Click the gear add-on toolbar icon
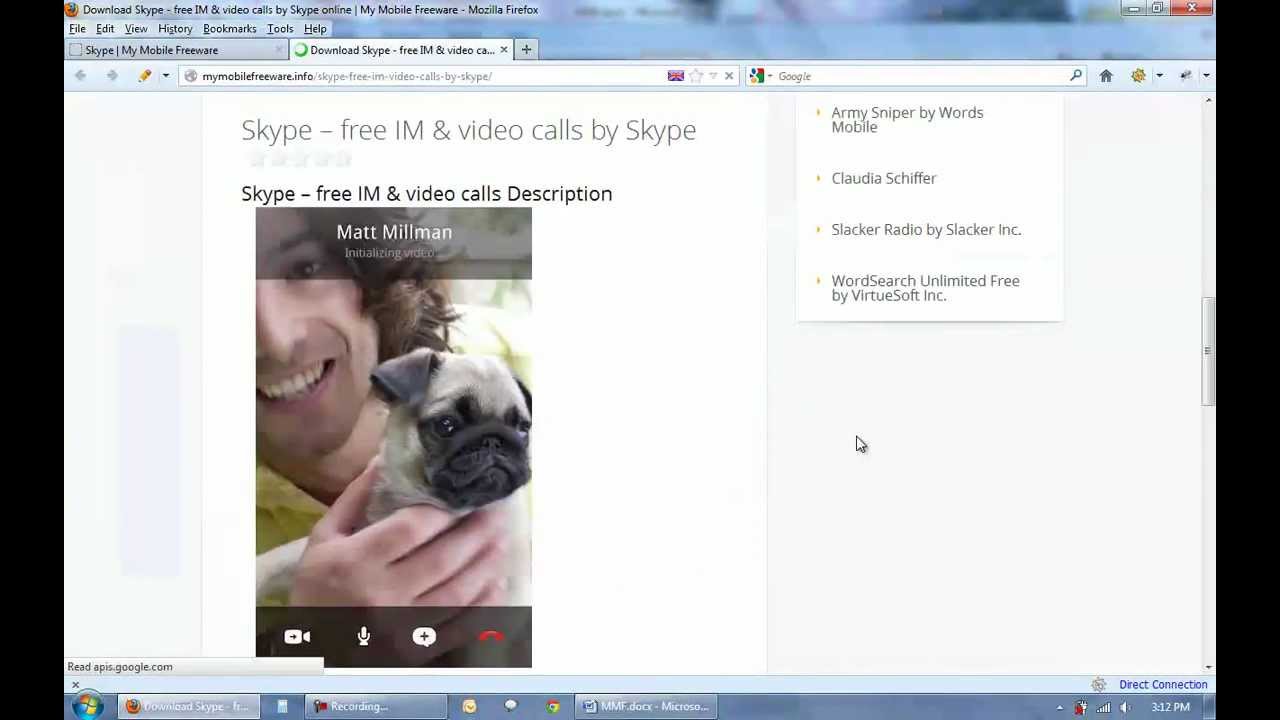Image resolution: width=1280 pixels, height=720 pixels. pos(1139,76)
